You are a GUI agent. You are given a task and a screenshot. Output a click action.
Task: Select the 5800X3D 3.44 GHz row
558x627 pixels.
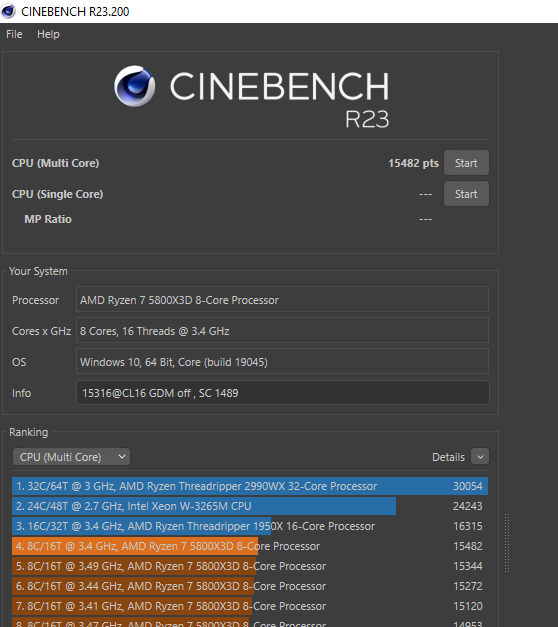250,586
